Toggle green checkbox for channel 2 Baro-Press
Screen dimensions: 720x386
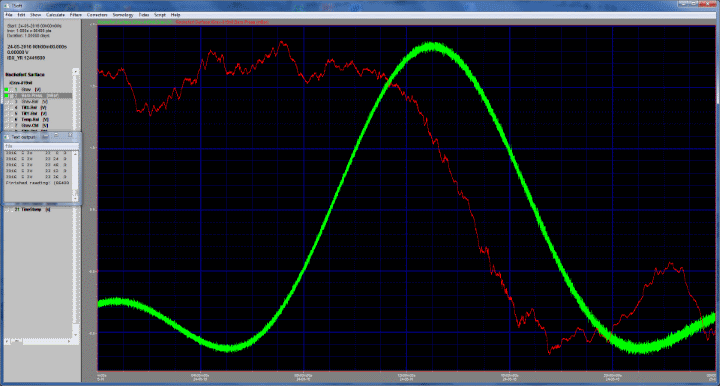[x=6, y=95]
